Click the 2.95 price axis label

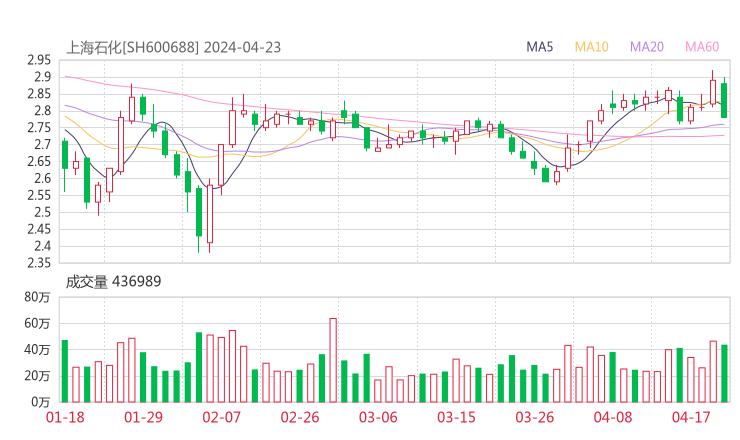[x=39, y=60]
